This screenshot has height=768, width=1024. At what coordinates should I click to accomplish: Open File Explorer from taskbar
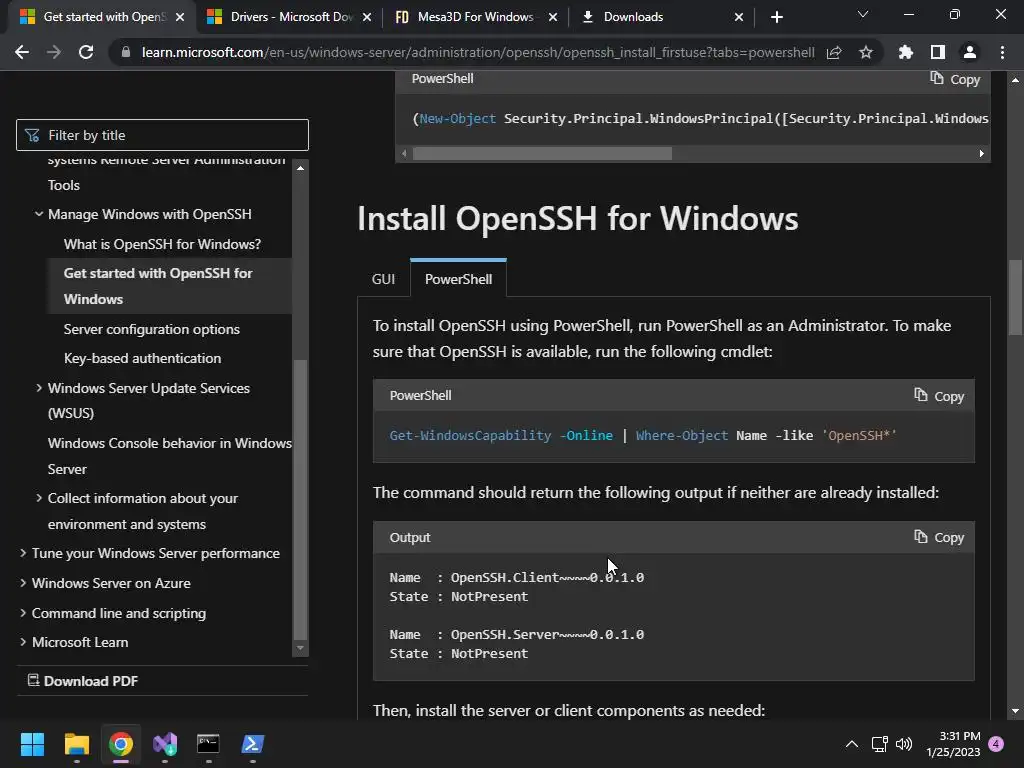coord(76,744)
